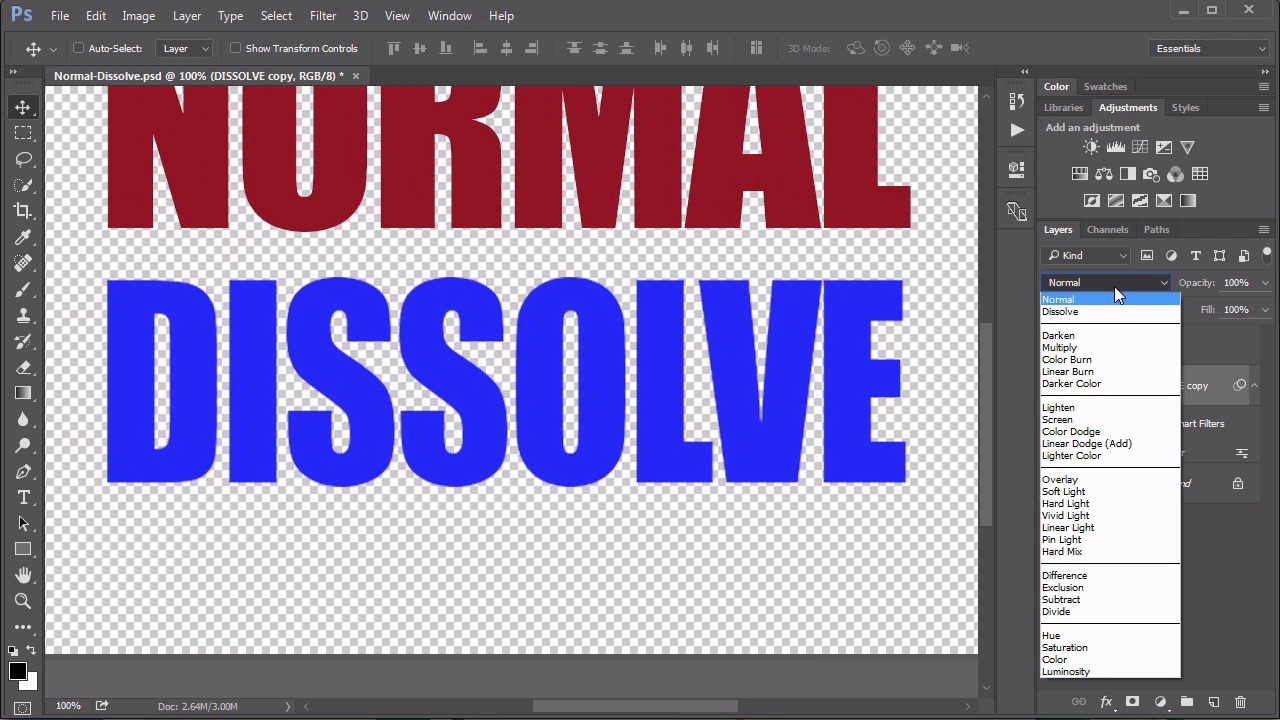Add a Color Balance adjustment
Viewport: 1280px width, 720px height.
[x=1103, y=174]
